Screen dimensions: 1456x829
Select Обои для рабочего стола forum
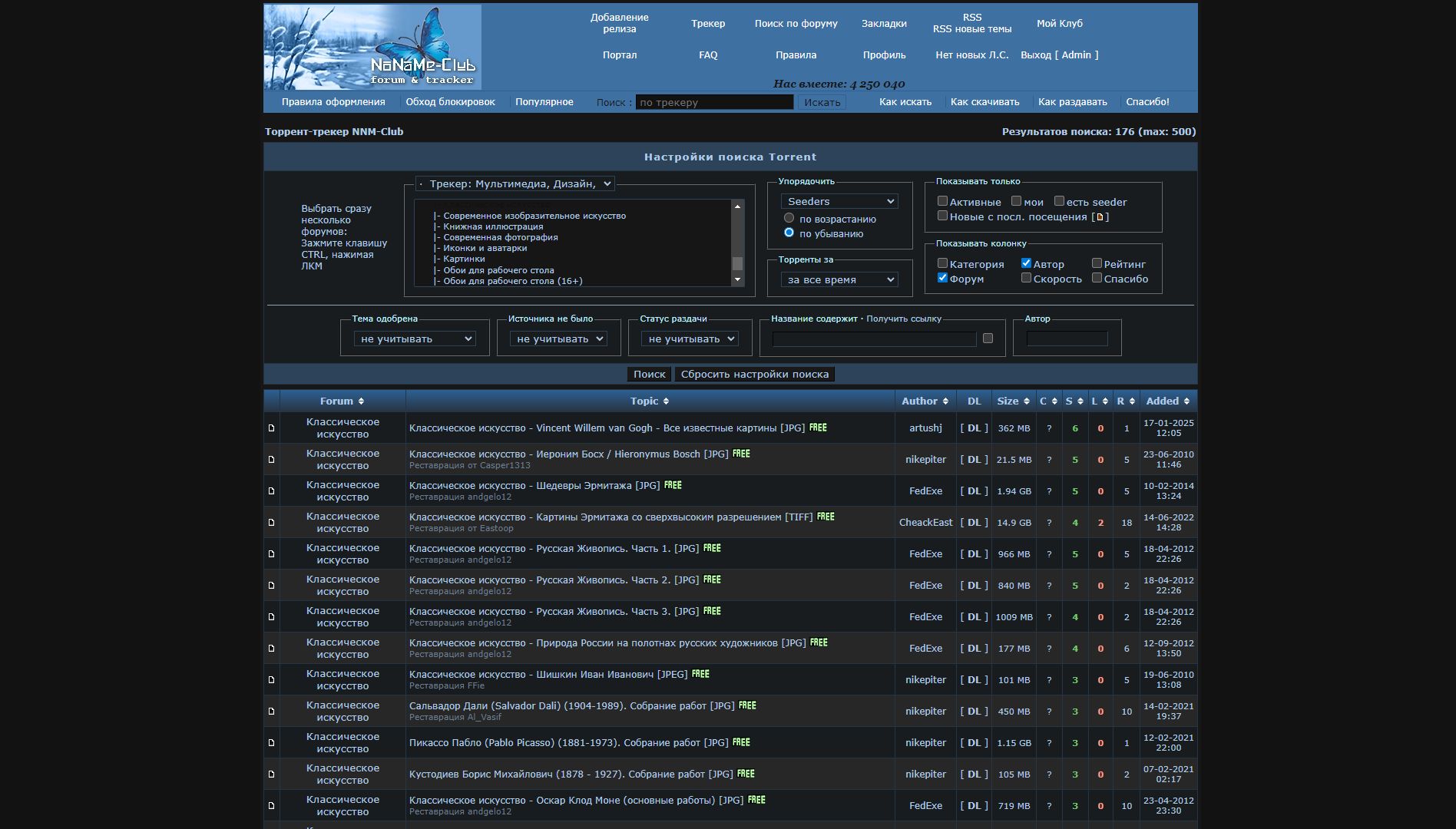coord(498,270)
